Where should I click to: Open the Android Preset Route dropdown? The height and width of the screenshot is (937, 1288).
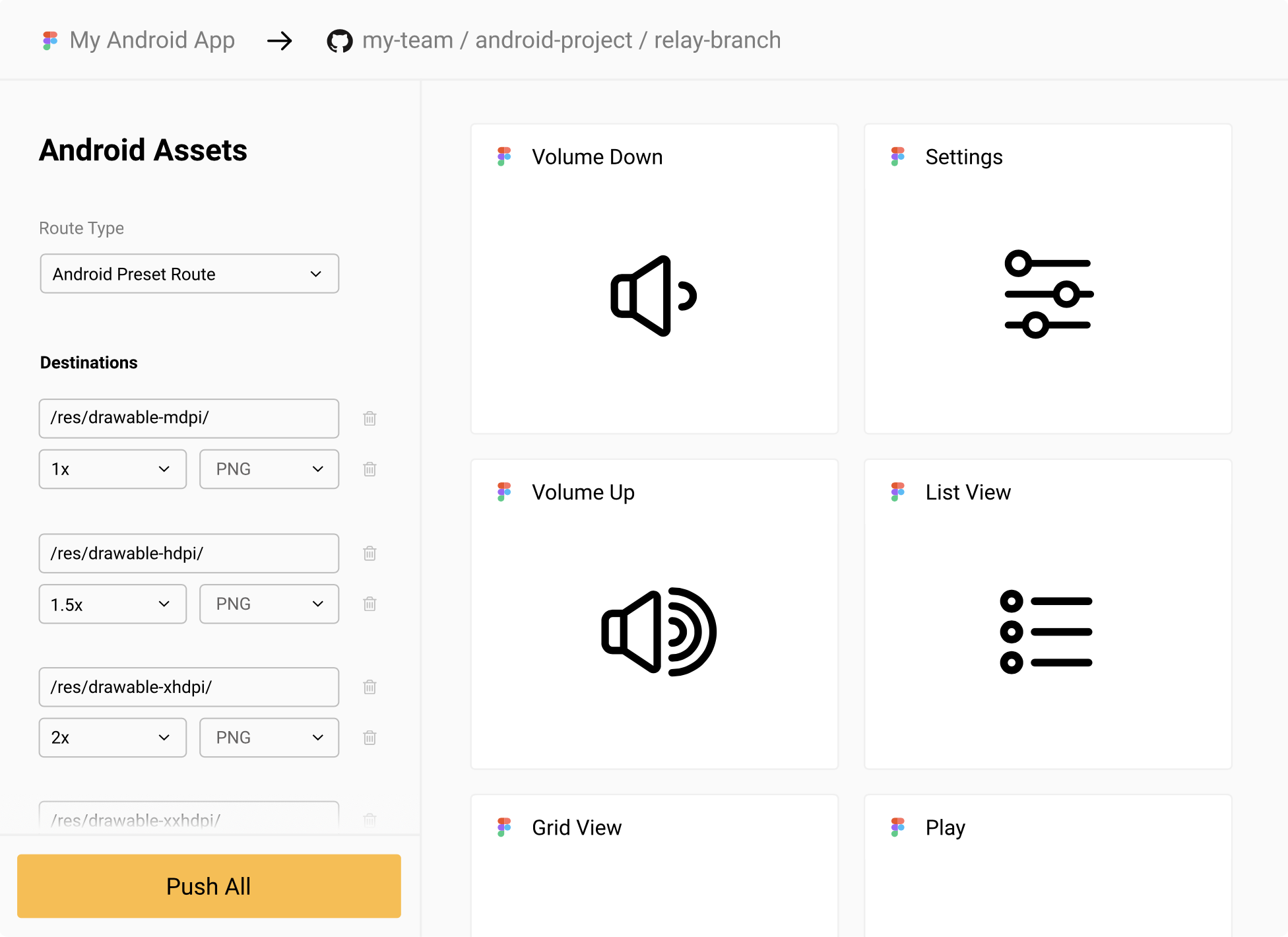(x=189, y=274)
